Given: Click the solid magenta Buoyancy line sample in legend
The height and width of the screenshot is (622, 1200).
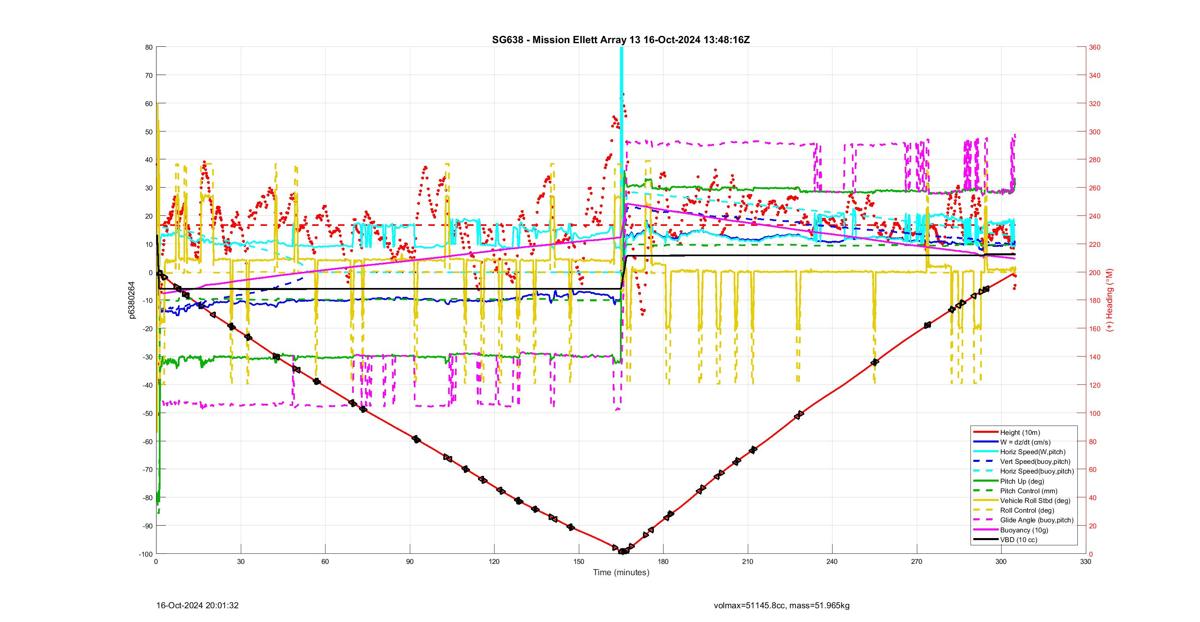Looking at the screenshot, I should (986, 530).
